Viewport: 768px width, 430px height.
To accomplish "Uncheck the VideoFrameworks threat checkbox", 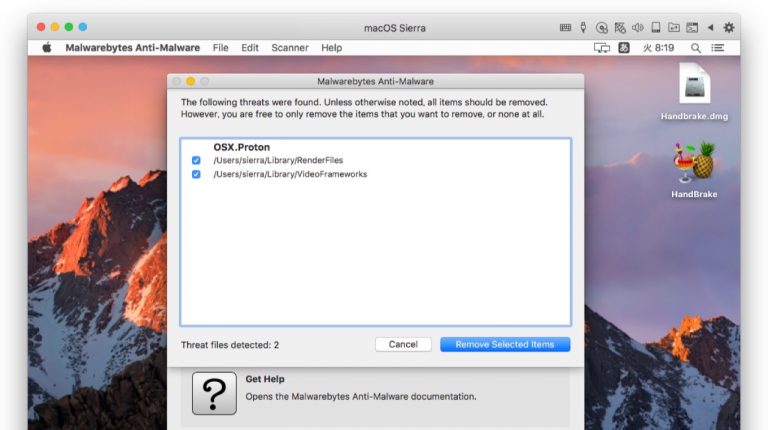I will [x=196, y=174].
